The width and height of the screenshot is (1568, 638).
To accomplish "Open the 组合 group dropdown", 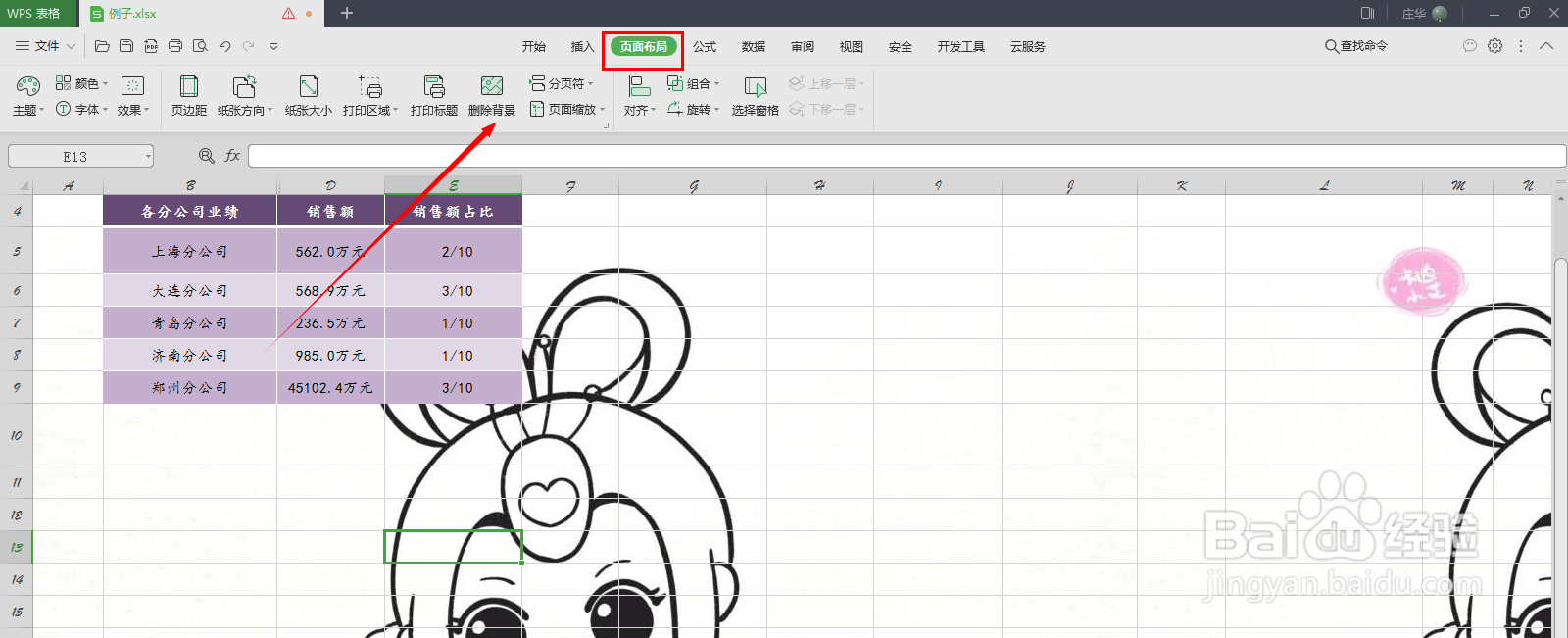I will click(x=694, y=83).
